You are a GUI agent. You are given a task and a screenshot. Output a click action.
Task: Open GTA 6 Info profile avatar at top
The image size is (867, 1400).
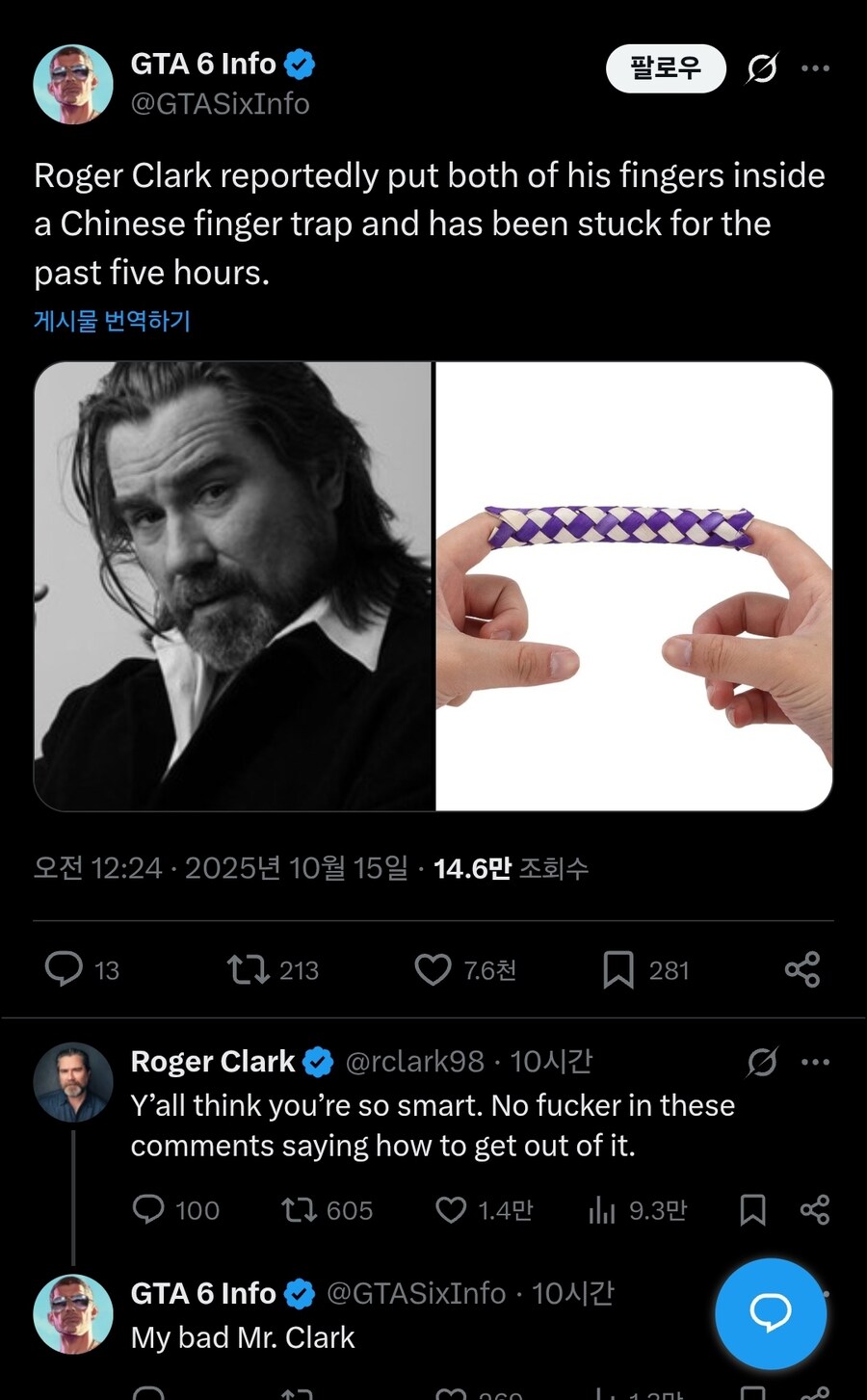pos(73,84)
